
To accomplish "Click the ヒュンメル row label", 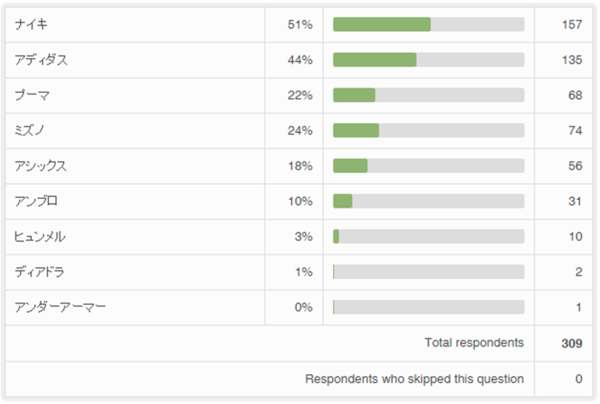I will click(40, 237).
